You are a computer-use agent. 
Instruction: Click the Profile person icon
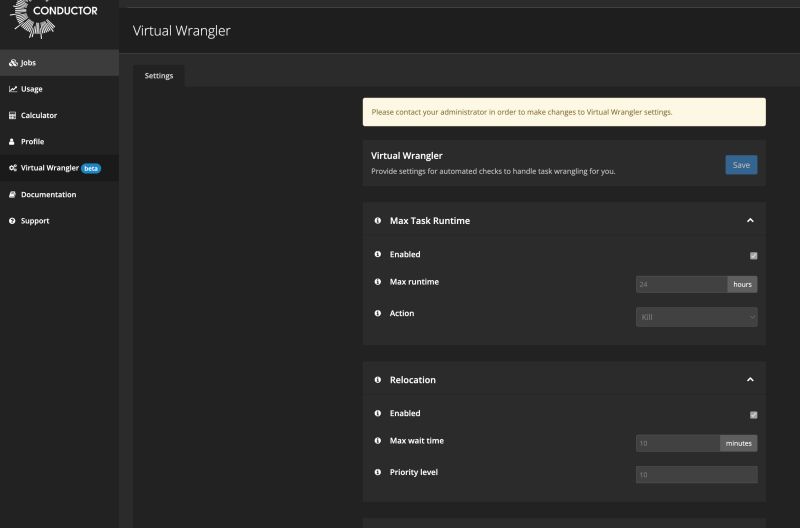coord(12,142)
